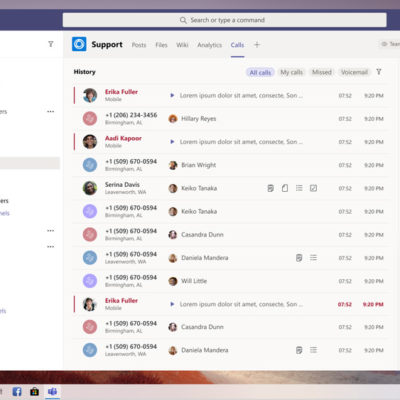The image size is (400, 400).
Task: Select the Voicemail filter pill
Action: (x=354, y=72)
